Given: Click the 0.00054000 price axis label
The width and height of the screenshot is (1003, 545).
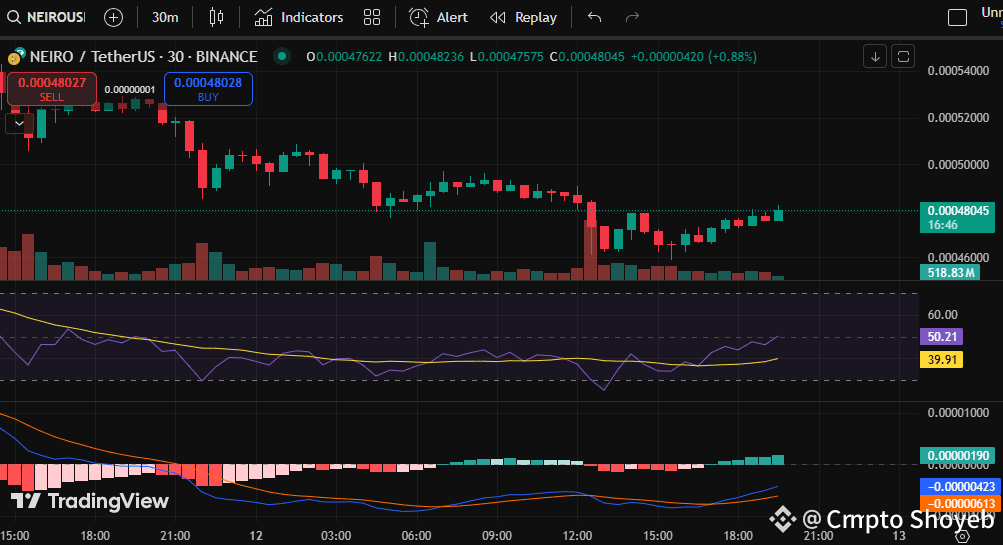Looking at the screenshot, I should 958,71.
